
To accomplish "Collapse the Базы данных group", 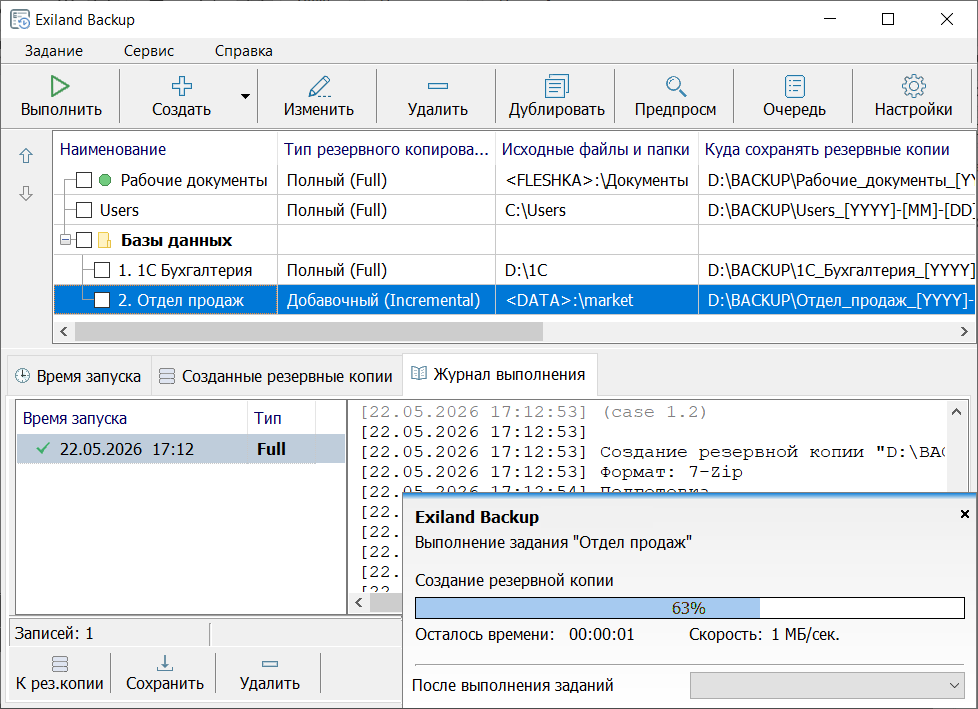I will (65, 240).
